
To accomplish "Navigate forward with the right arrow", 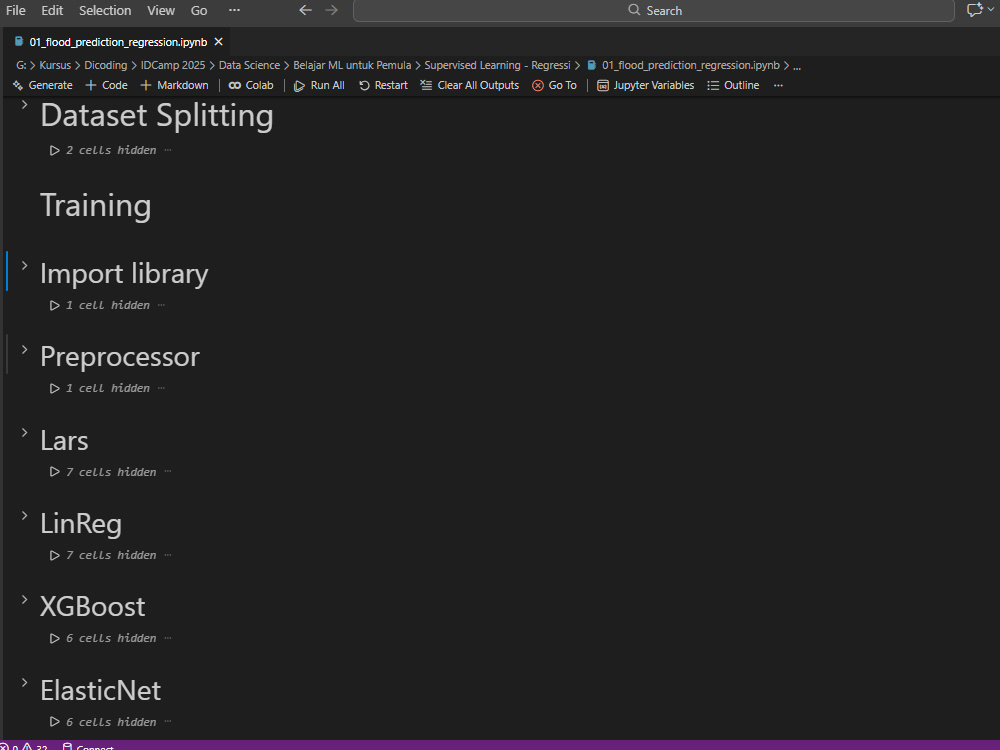I will [x=332, y=10].
